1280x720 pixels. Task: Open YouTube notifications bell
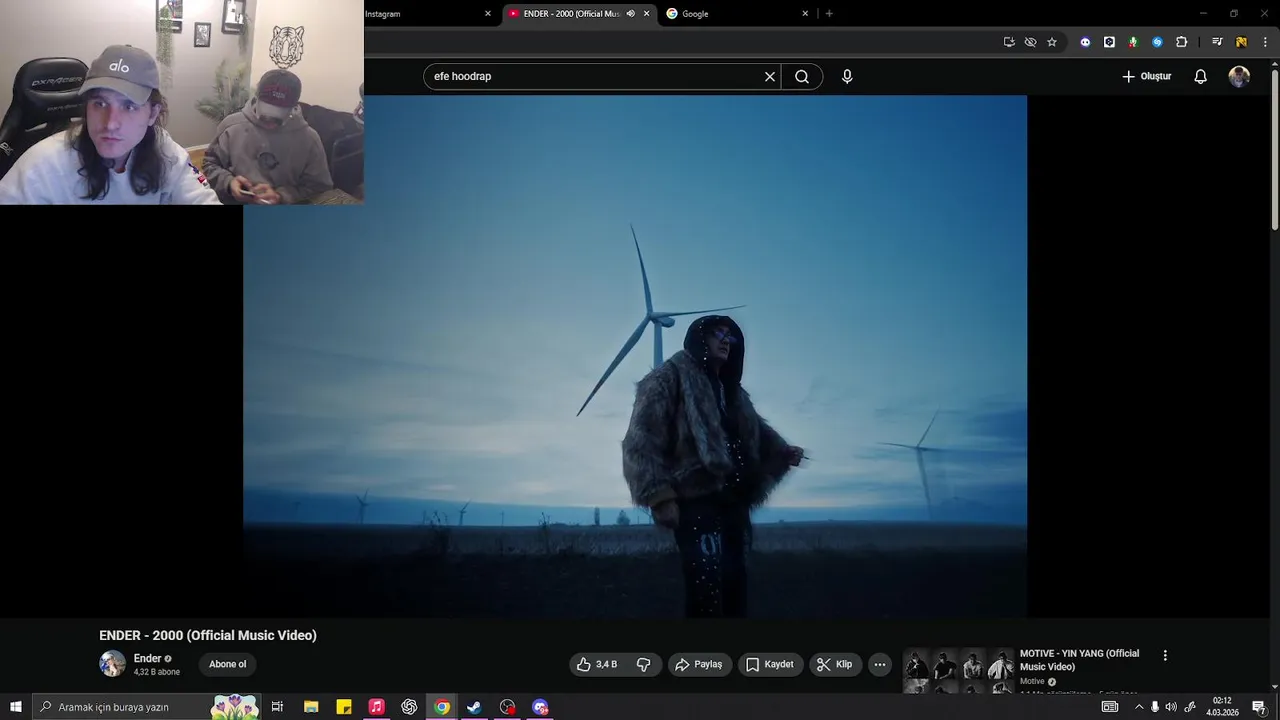click(x=1201, y=77)
